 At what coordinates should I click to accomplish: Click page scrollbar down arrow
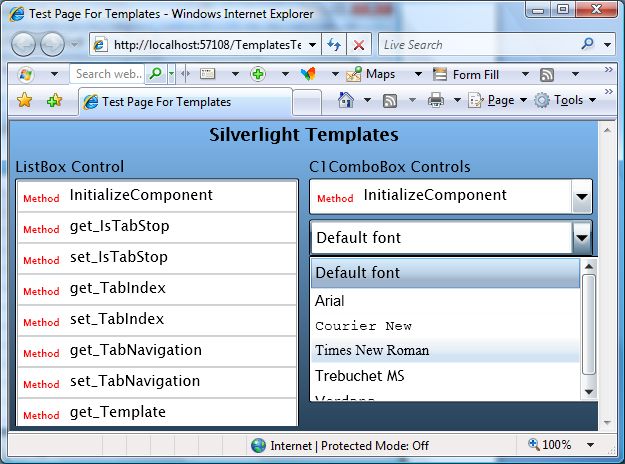coord(607,422)
